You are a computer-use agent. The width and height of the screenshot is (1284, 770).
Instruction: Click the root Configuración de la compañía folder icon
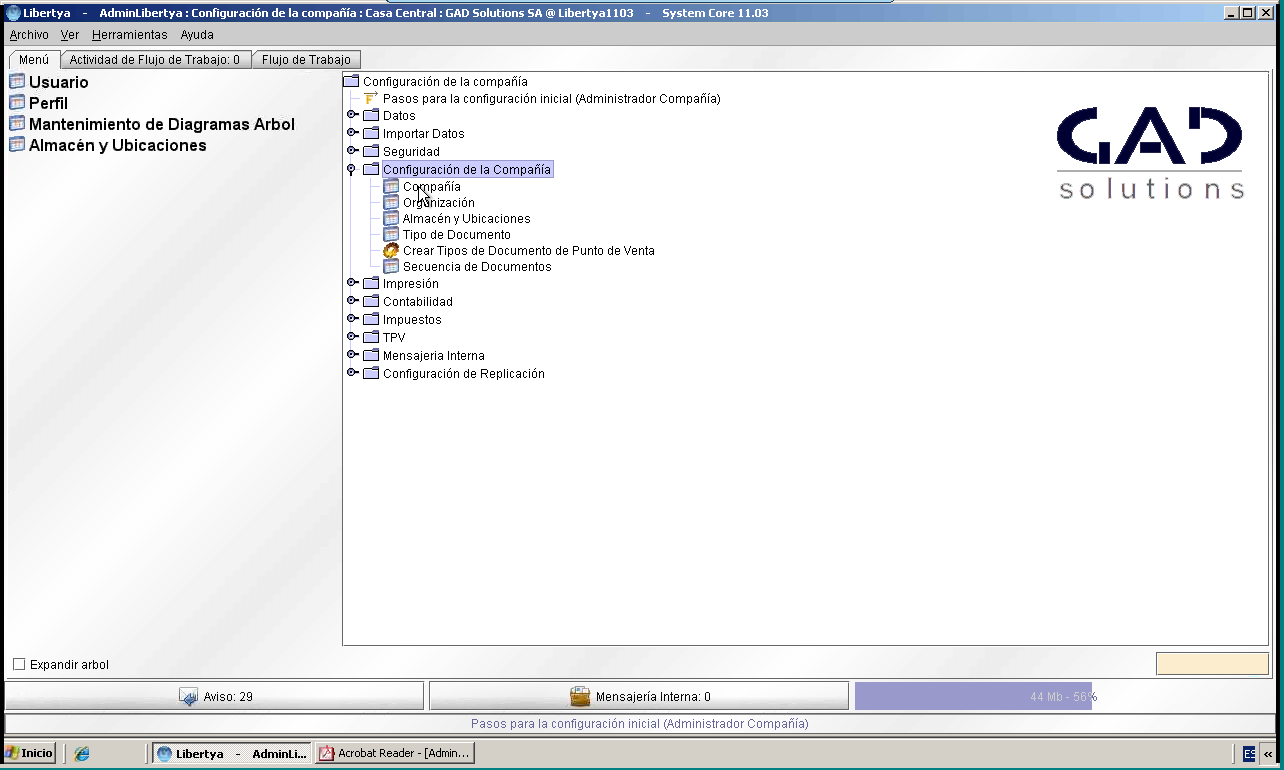click(x=351, y=81)
